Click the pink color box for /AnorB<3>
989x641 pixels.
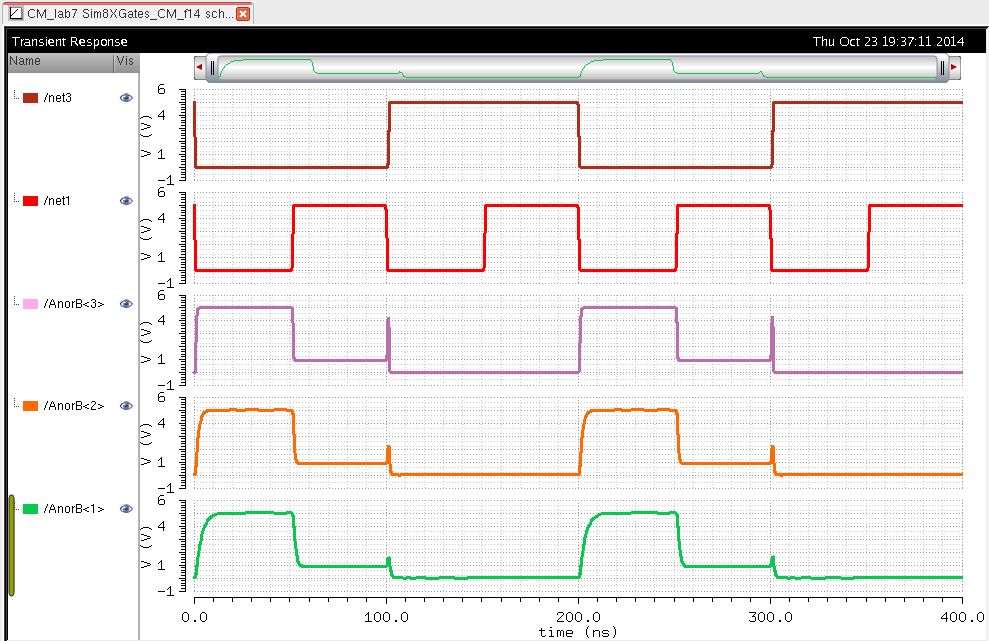[30, 304]
